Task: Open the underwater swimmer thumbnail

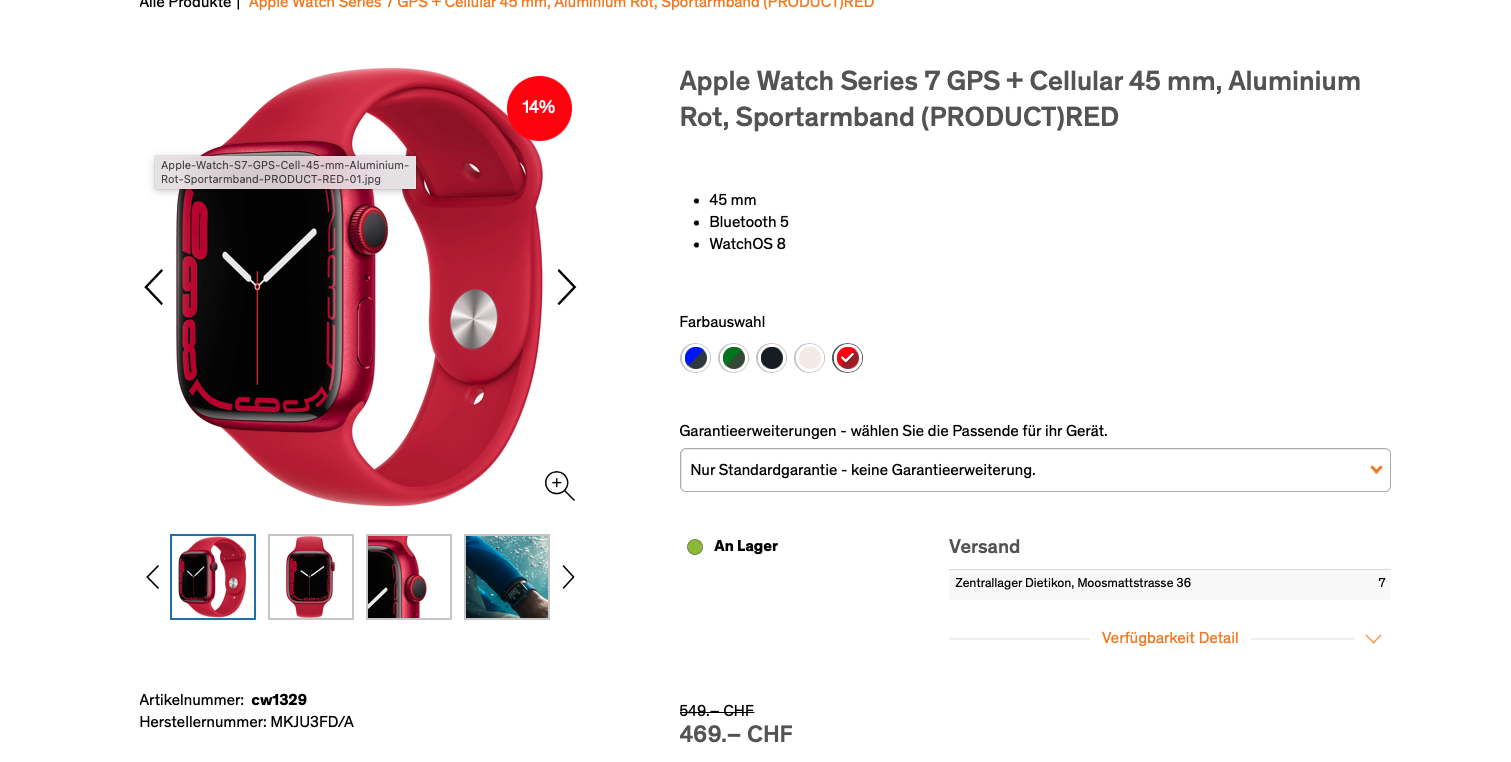Action: click(x=507, y=577)
